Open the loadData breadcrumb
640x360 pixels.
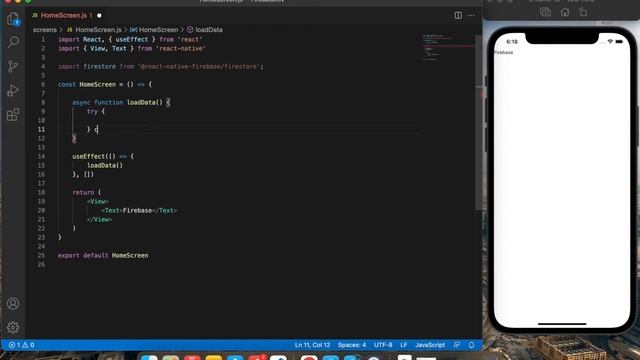pos(205,30)
